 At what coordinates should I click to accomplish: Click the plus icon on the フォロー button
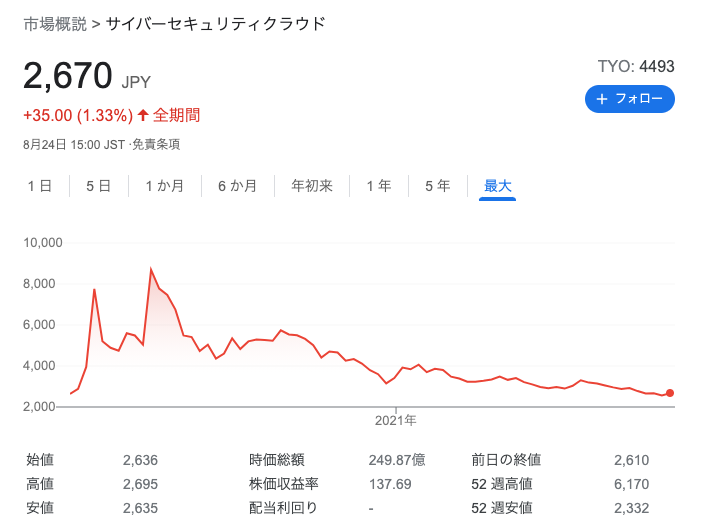(602, 99)
